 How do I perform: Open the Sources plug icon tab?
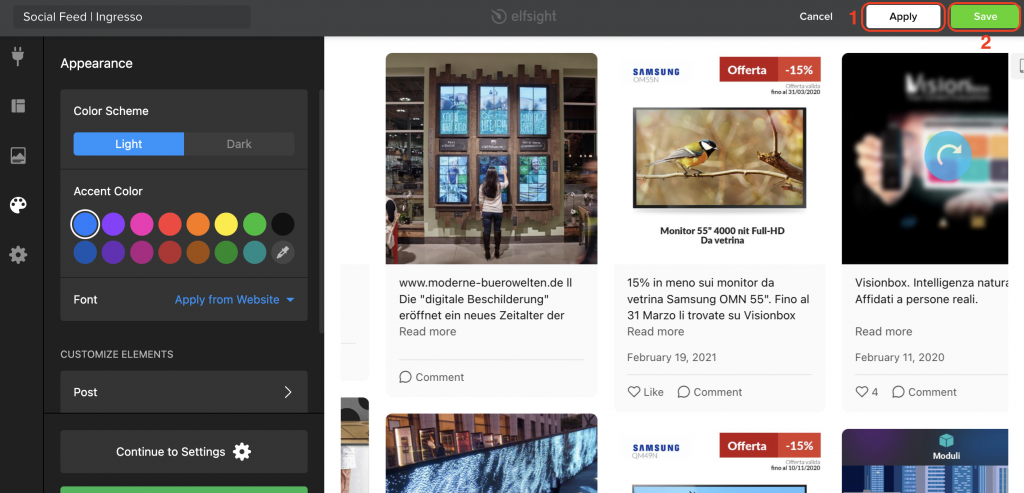[x=18, y=56]
